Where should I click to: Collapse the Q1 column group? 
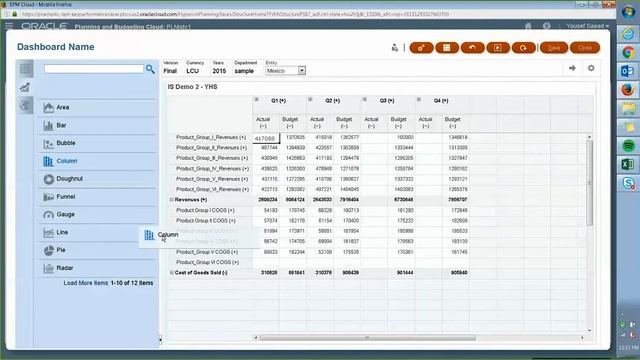tap(256, 100)
